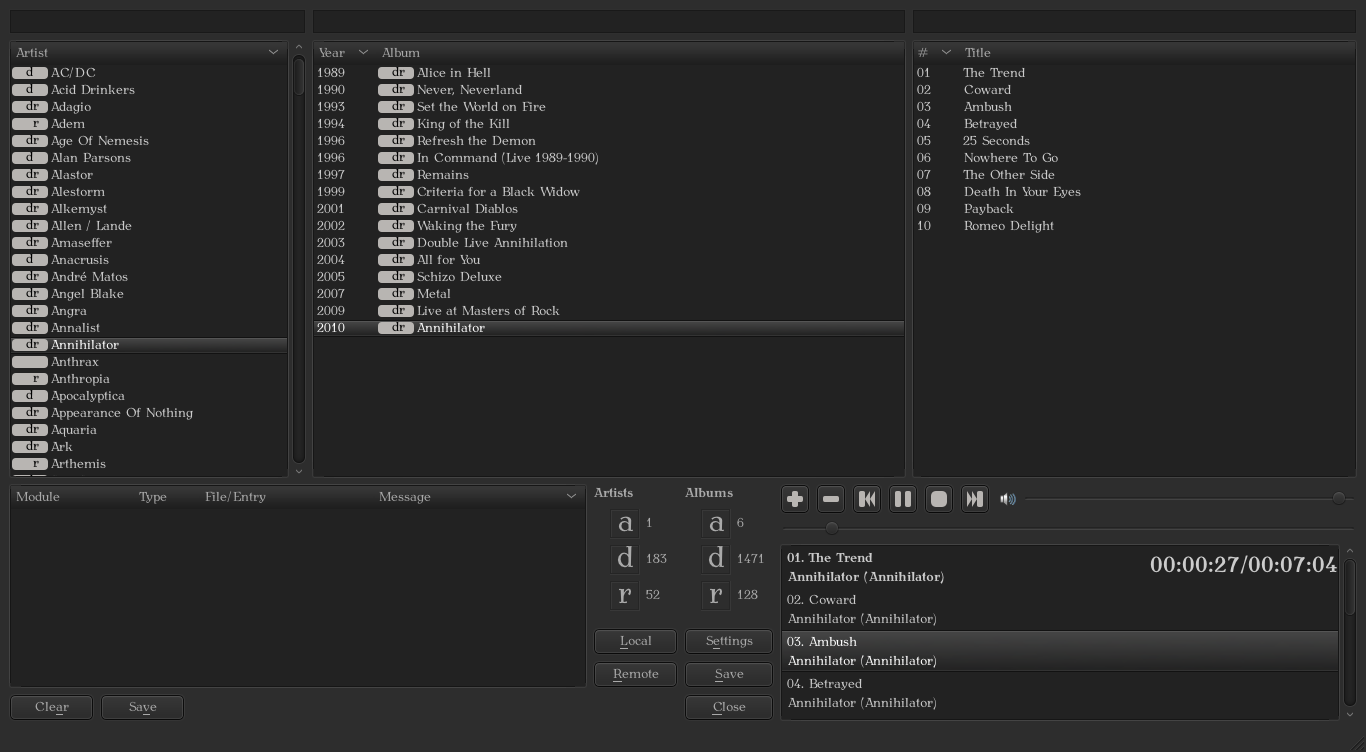This screenshot has width=1366, height=752.
Task: Select album Metal from 2007
Action: [x=609, y=293]
